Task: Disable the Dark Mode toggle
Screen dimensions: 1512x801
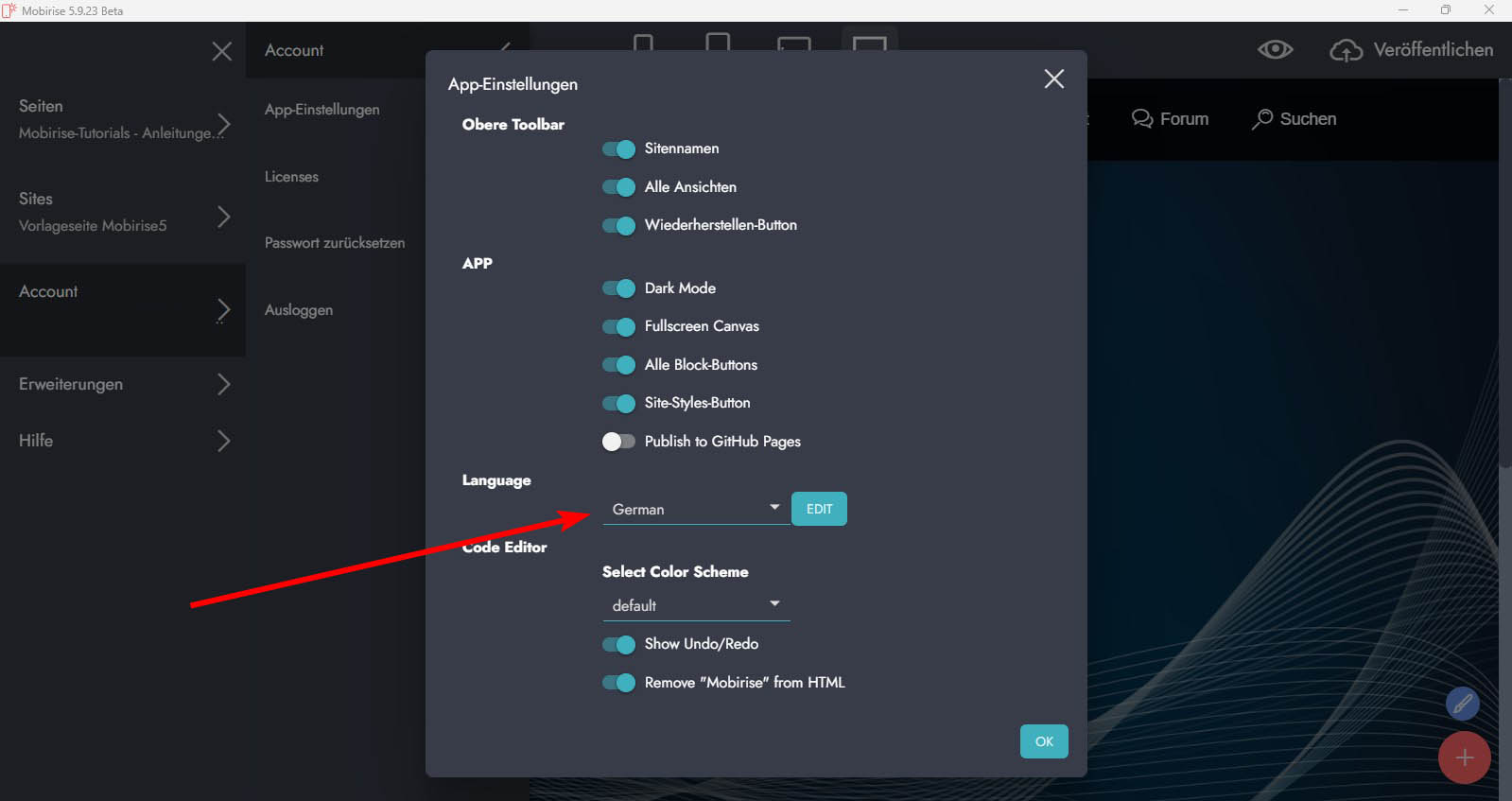Action: (x=618, y=288)
